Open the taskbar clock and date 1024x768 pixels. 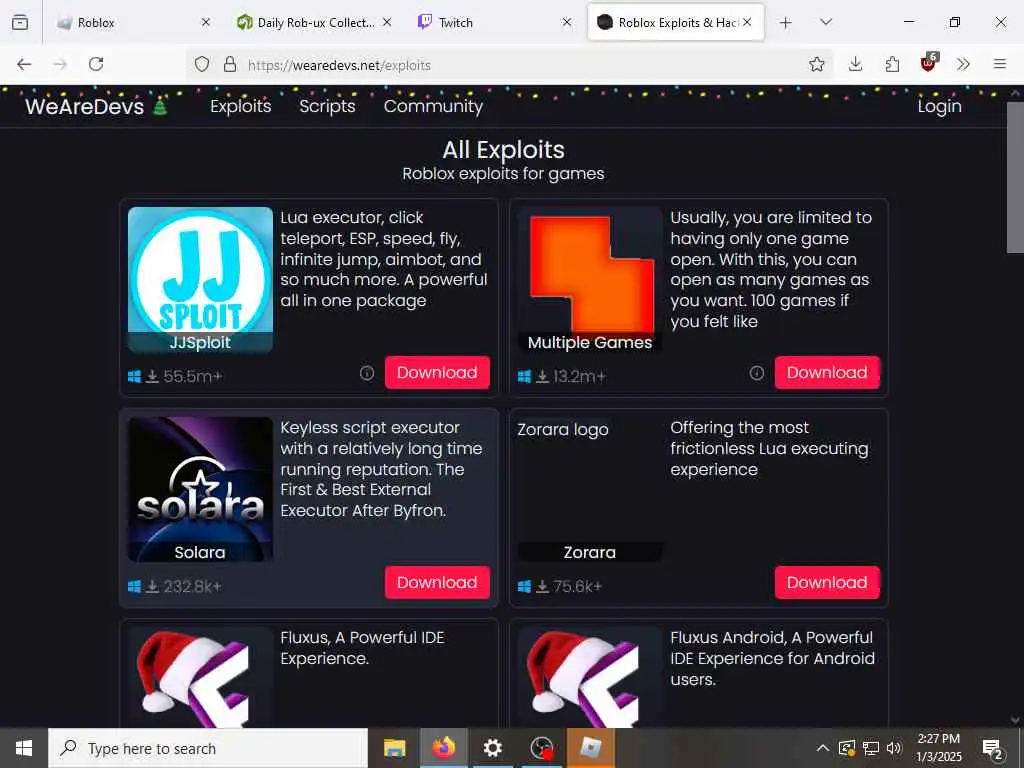tap(939, 748)
